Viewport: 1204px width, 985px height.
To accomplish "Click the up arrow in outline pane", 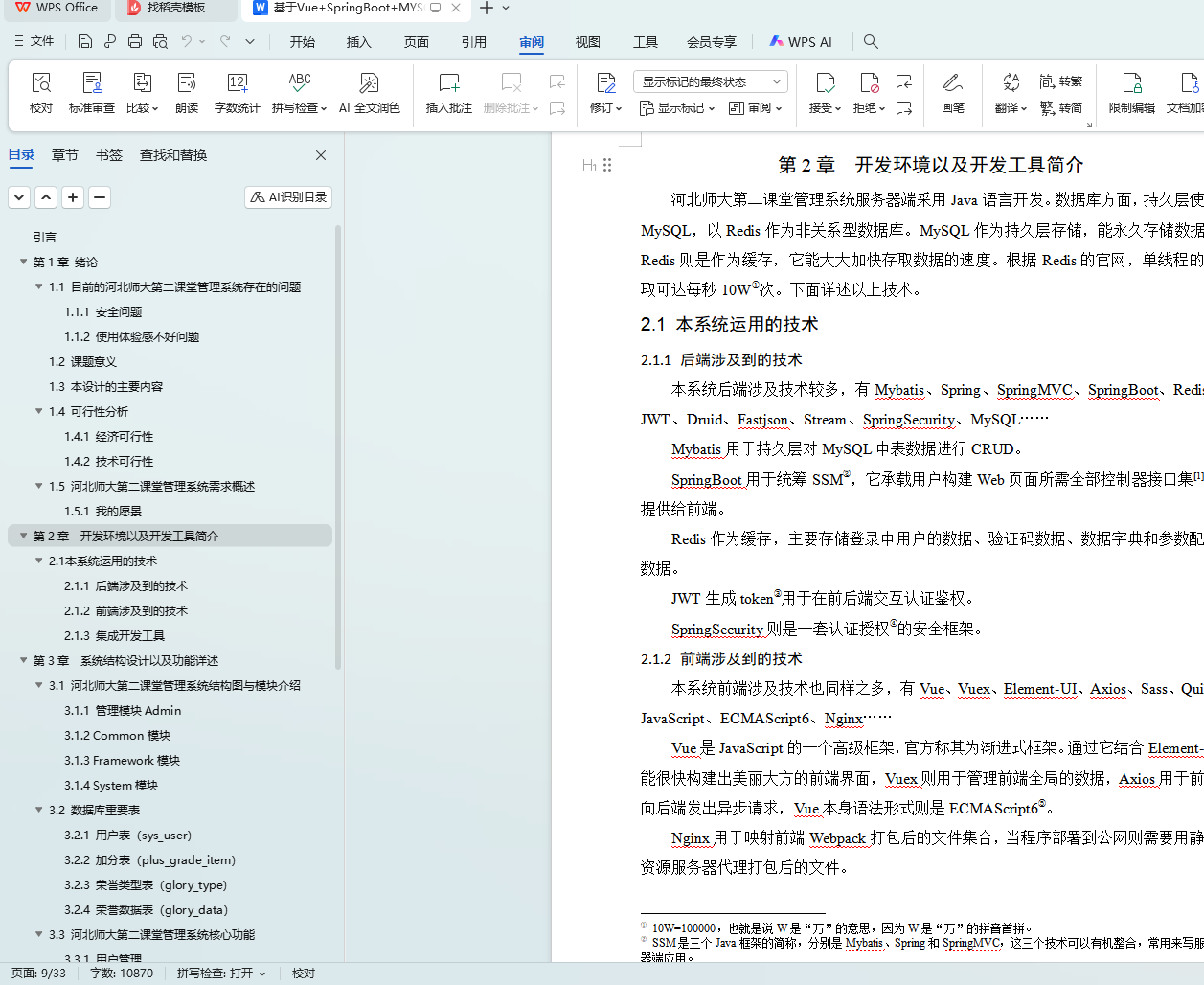I will [x=46, y=197].
